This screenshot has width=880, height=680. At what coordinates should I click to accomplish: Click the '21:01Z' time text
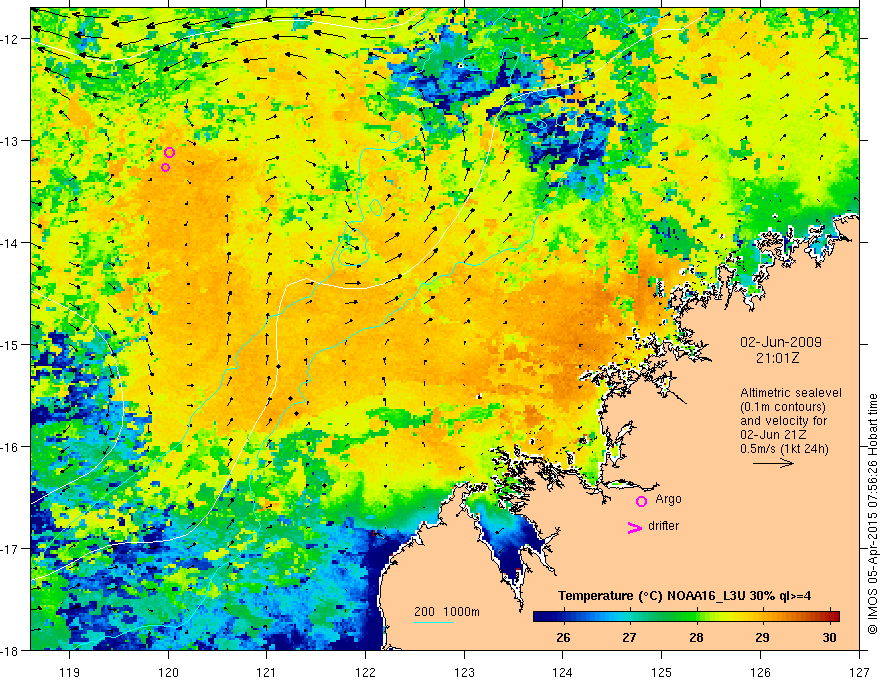pyautogui.click(x=777, y=358)
